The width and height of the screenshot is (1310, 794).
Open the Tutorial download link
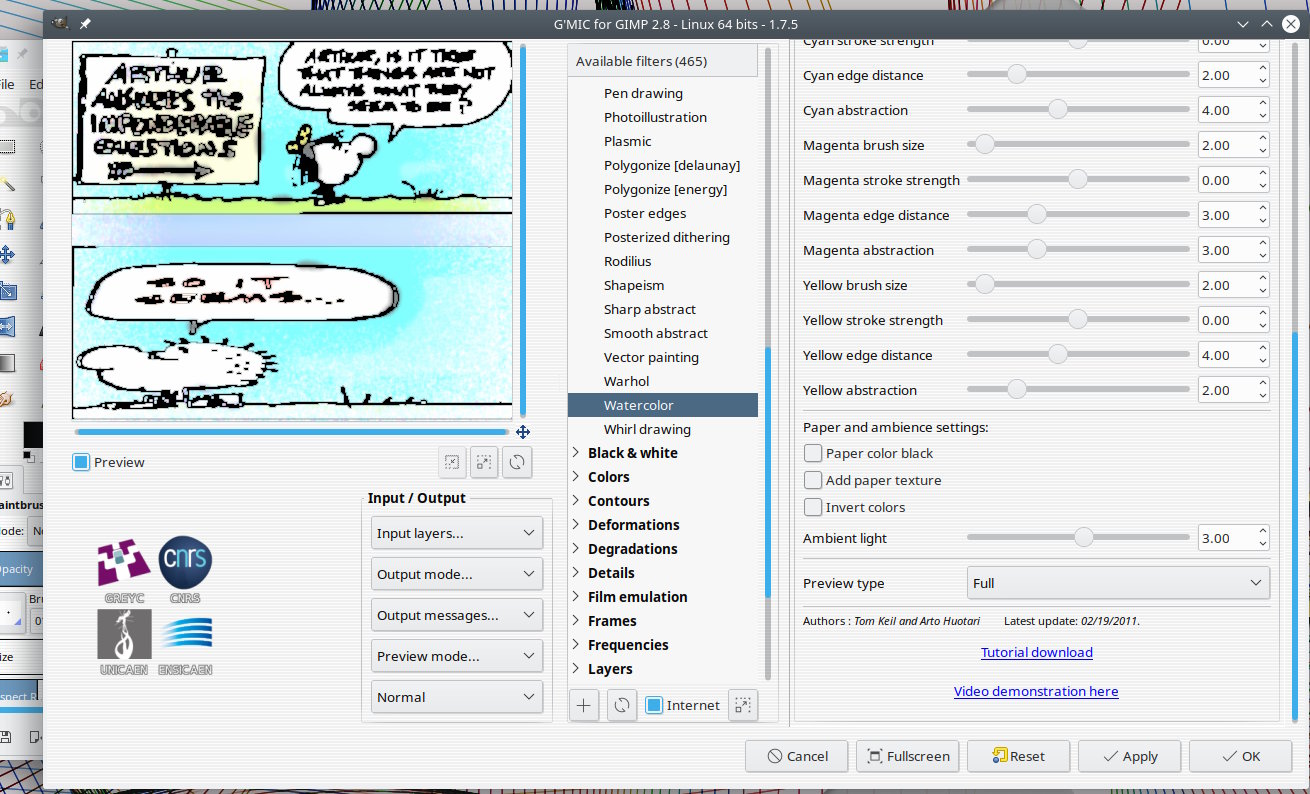[x=1036, y=652]
